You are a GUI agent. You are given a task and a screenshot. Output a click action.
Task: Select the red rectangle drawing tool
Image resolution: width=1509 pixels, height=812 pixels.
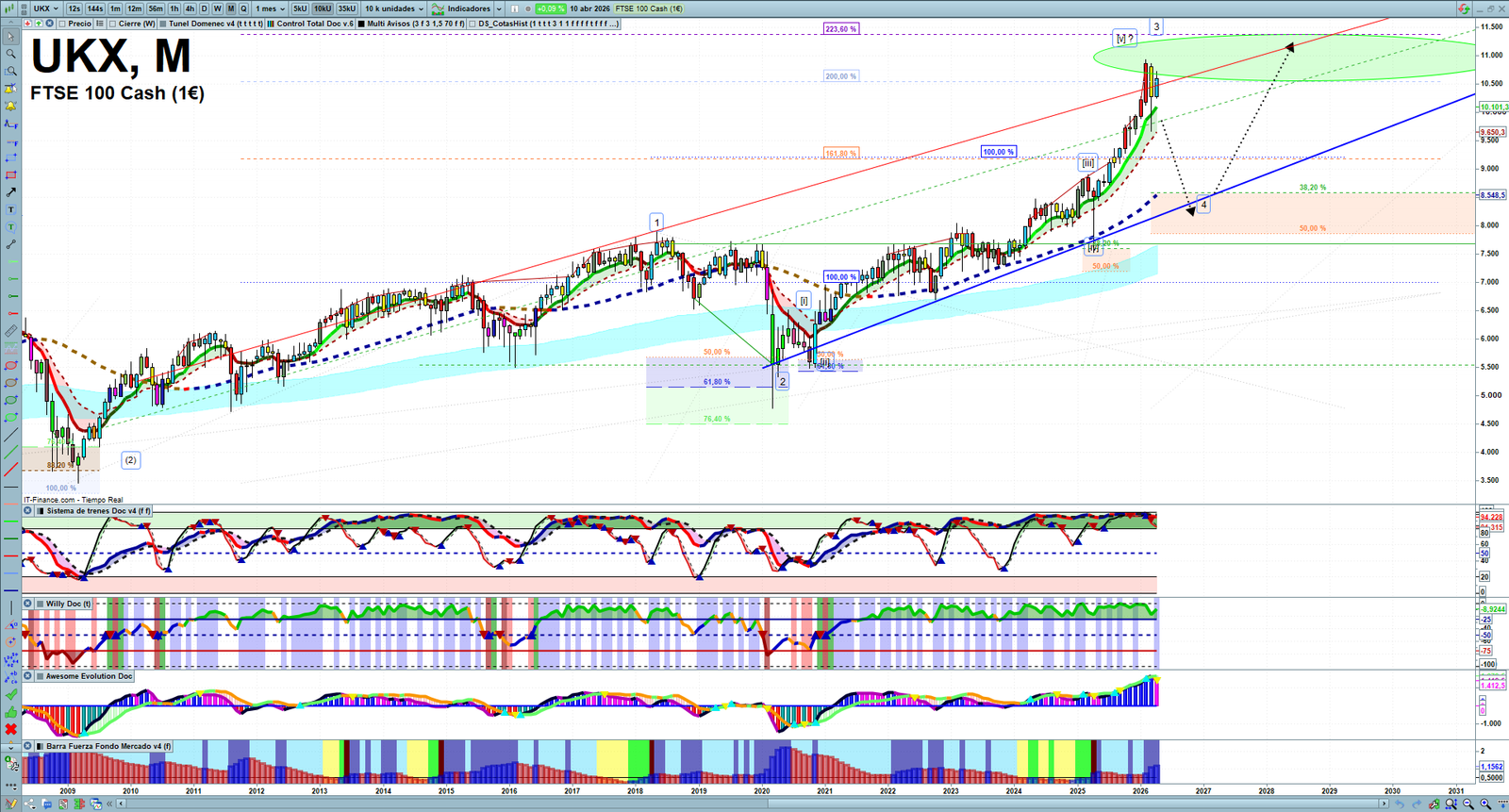tap(10, 174)
